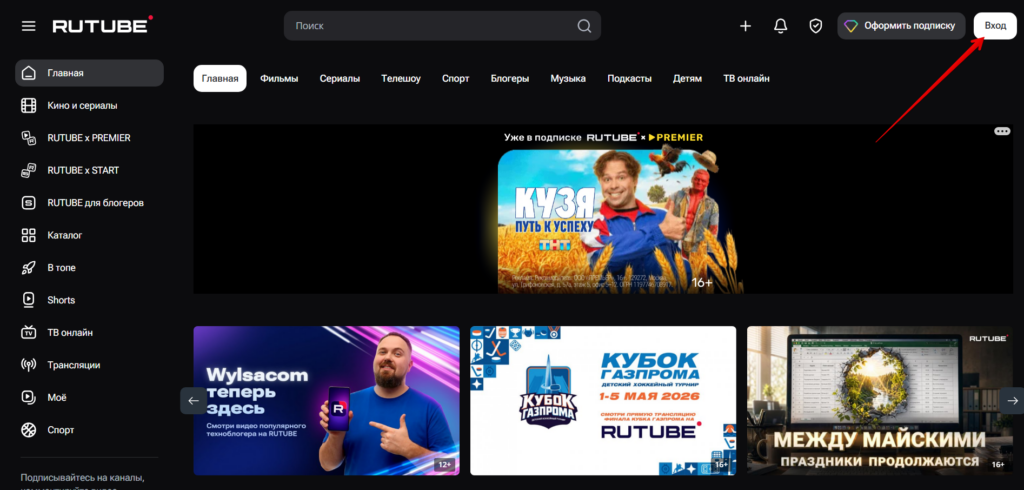Click the RUTUBE logo
This screenshot has width=1024, height=490.
pyautogui.click(x=103, y=25)
